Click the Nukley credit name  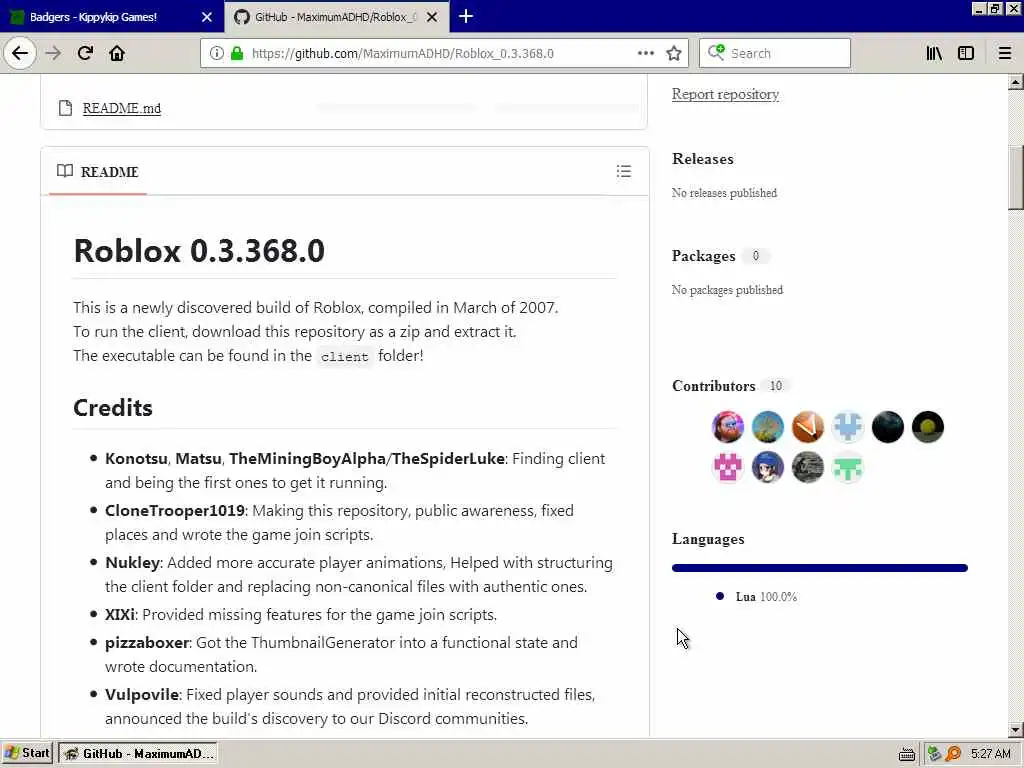coord(133,562)
